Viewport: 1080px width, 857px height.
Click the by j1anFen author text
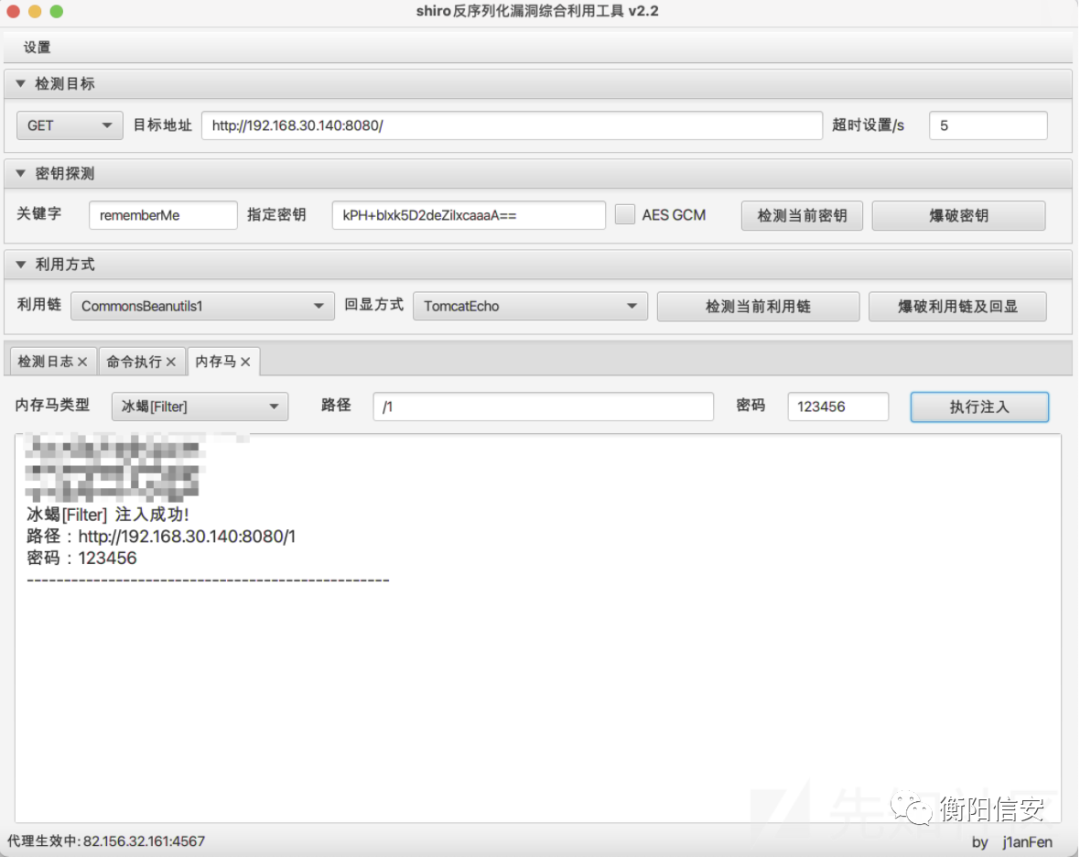pyautogui.click(x=1012, y=842)
